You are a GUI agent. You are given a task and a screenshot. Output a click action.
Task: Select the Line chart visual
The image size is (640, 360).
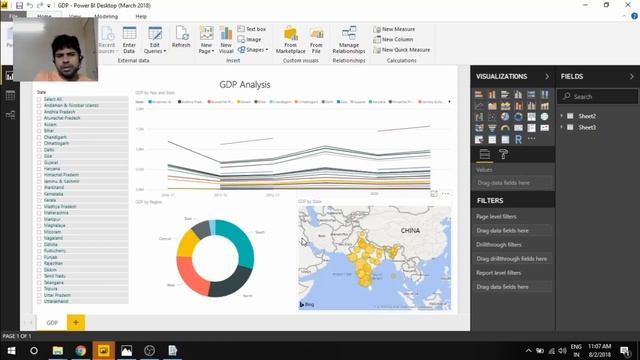[479, 106]
